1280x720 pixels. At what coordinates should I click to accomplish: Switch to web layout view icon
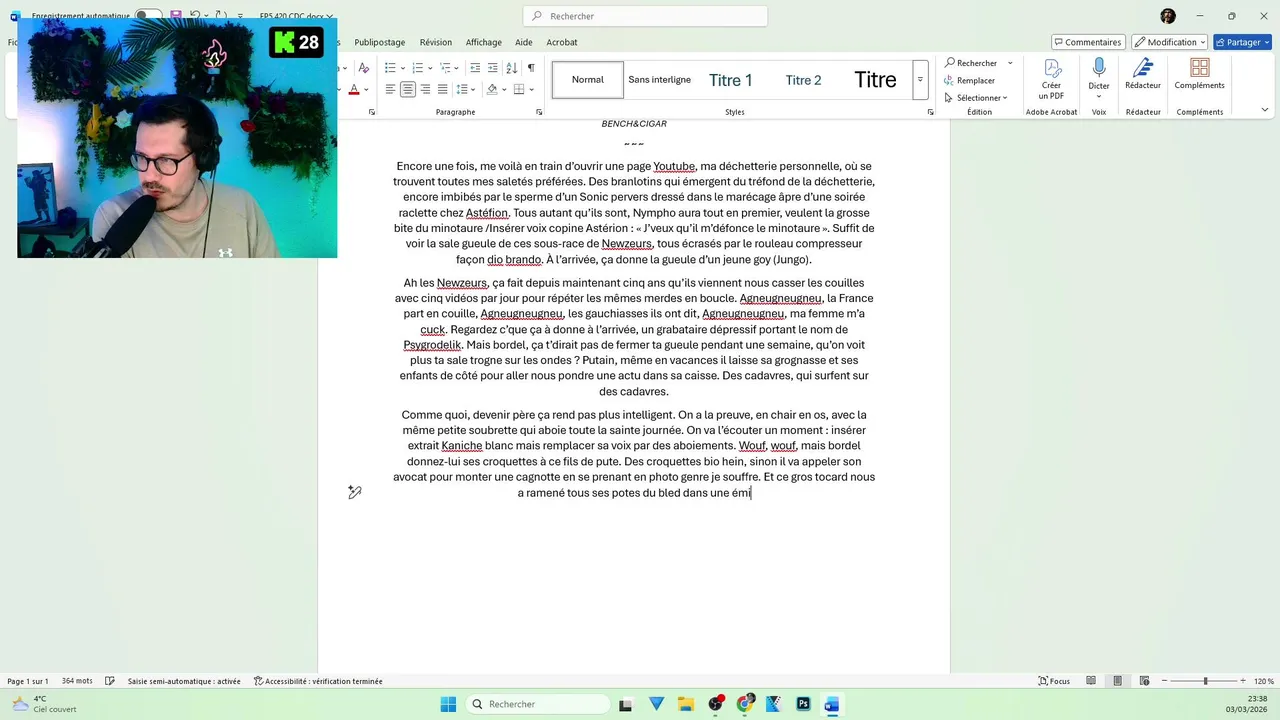tap(1143, 681)
